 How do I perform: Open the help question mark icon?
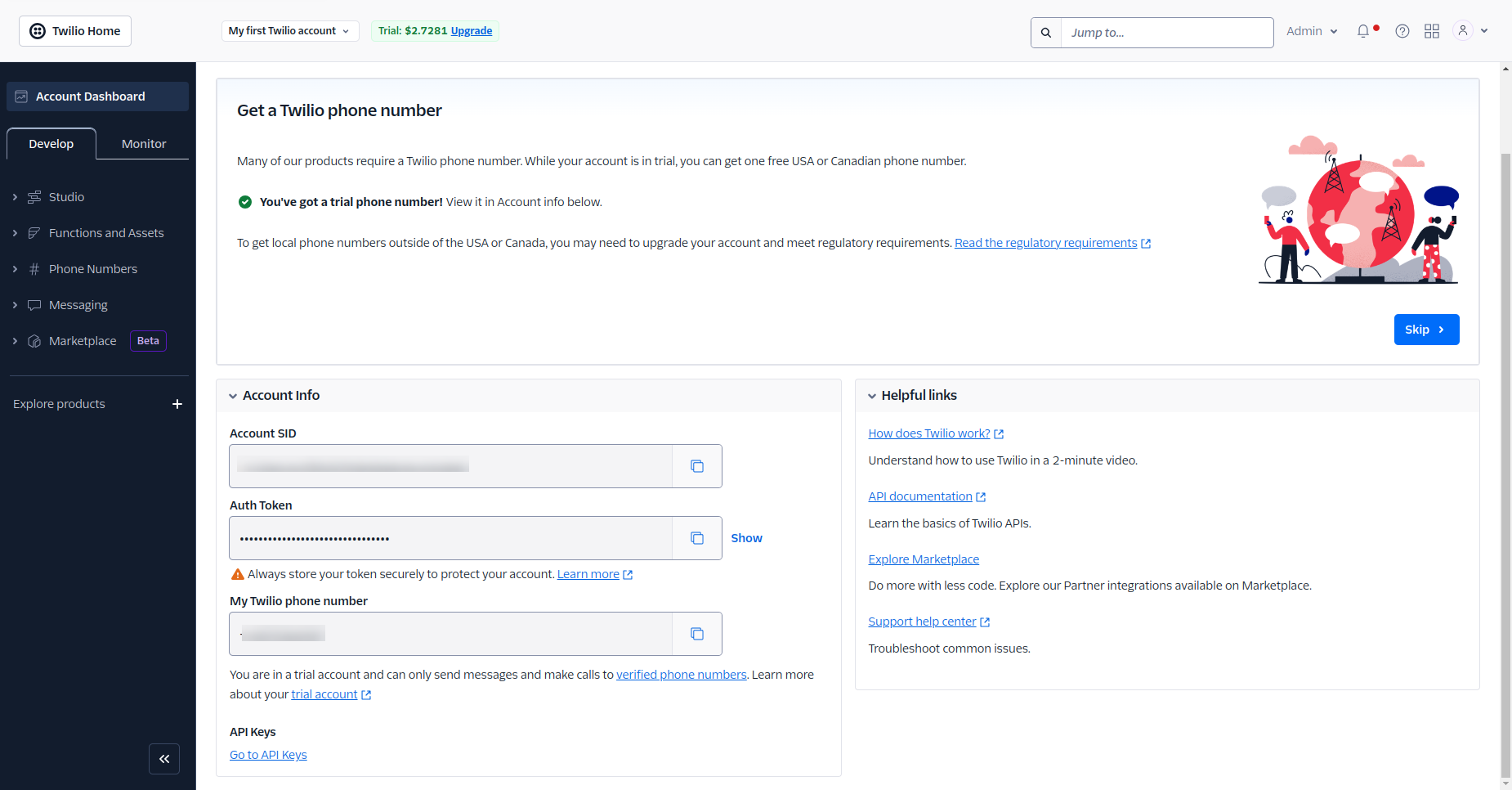point(1402,31)
